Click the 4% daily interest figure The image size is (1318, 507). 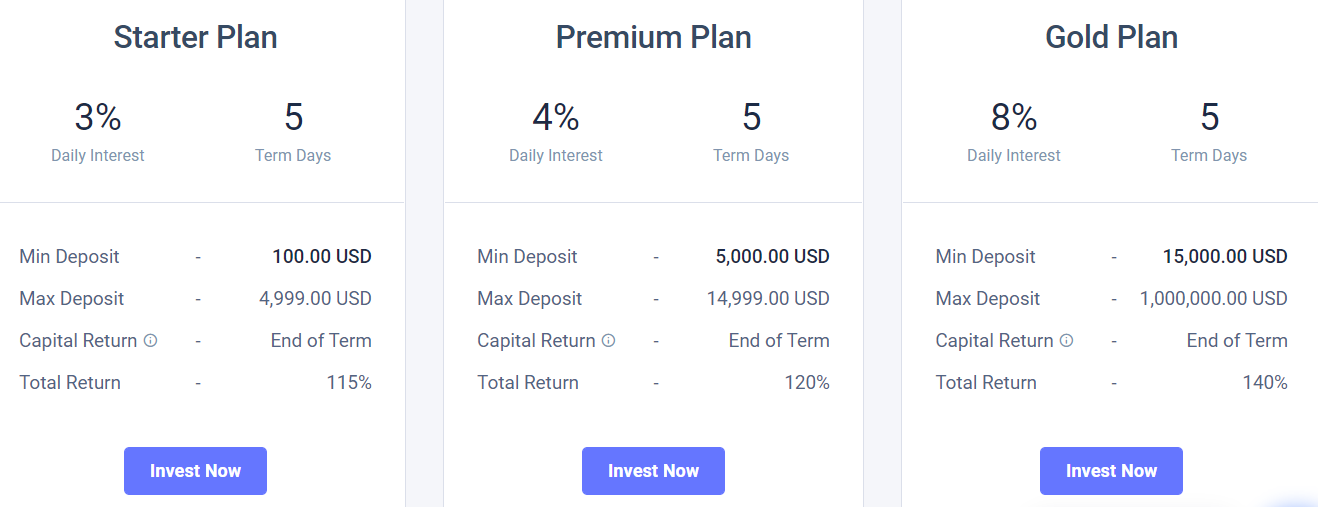[x=556, y=118]
